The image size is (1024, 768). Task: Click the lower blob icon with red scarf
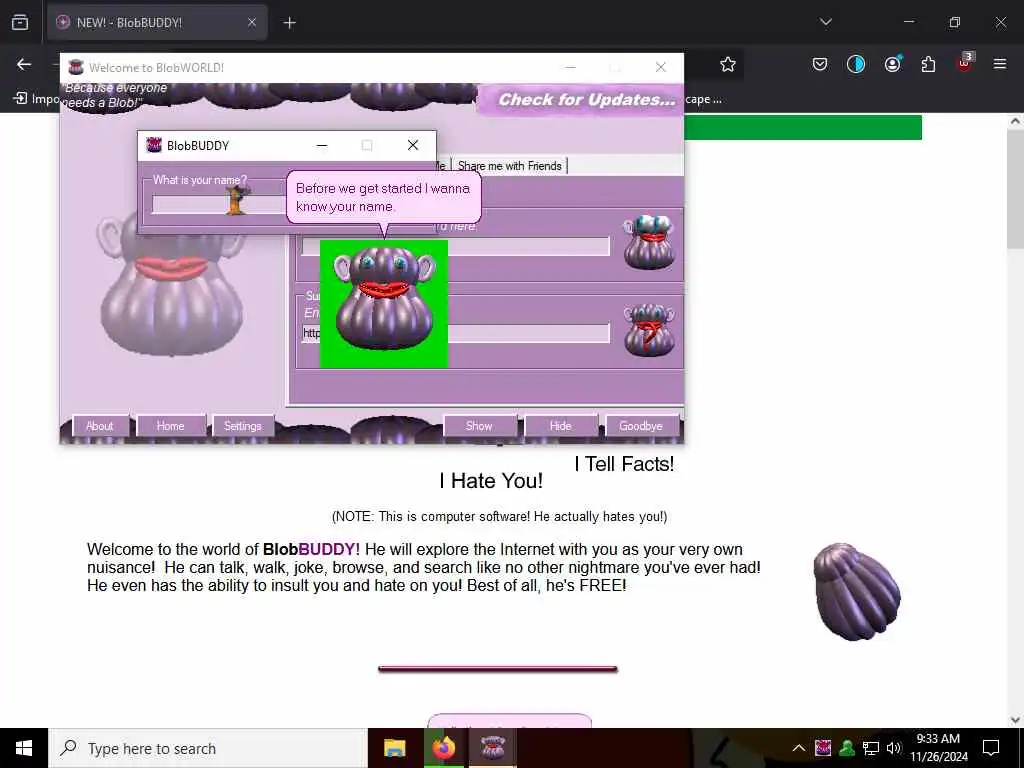(x=648, y=330)
